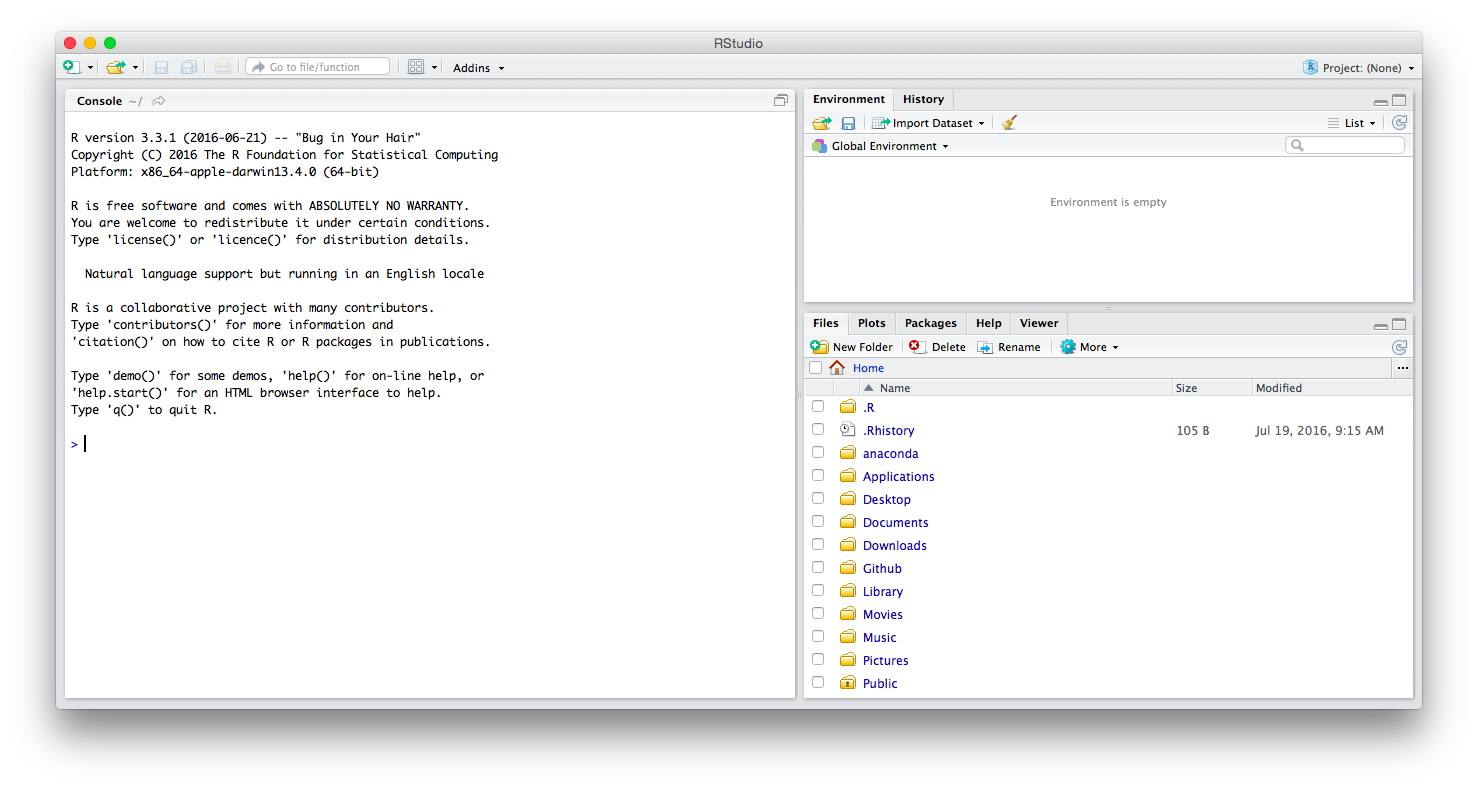The height and width of the screenshot is (789, 1478).
Task: Switch to the Packages tab
Action: pos(931,323)
